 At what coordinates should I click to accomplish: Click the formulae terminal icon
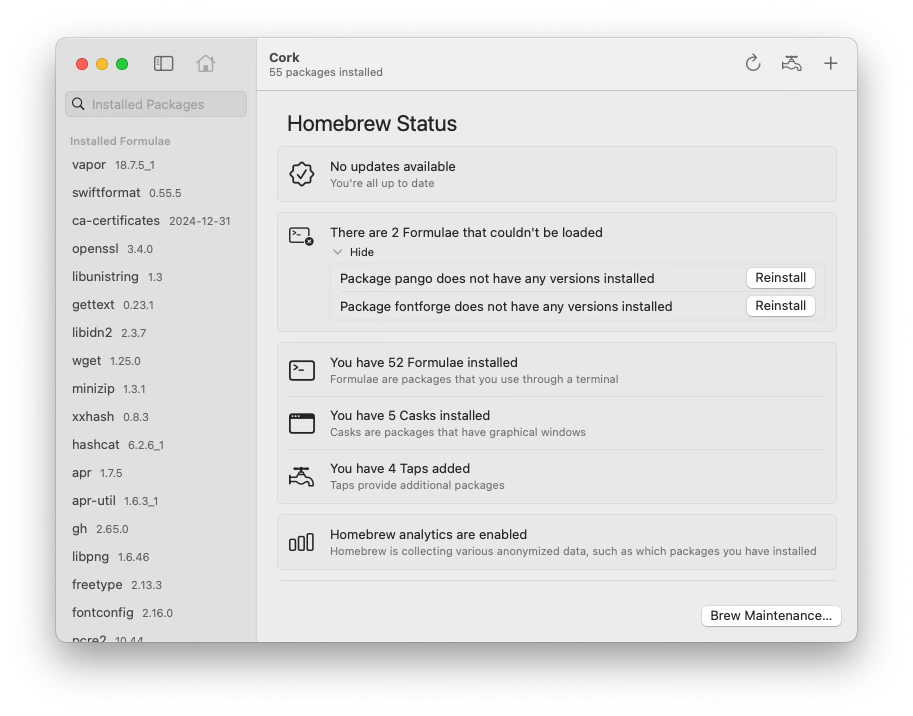[x=302, y=370]
